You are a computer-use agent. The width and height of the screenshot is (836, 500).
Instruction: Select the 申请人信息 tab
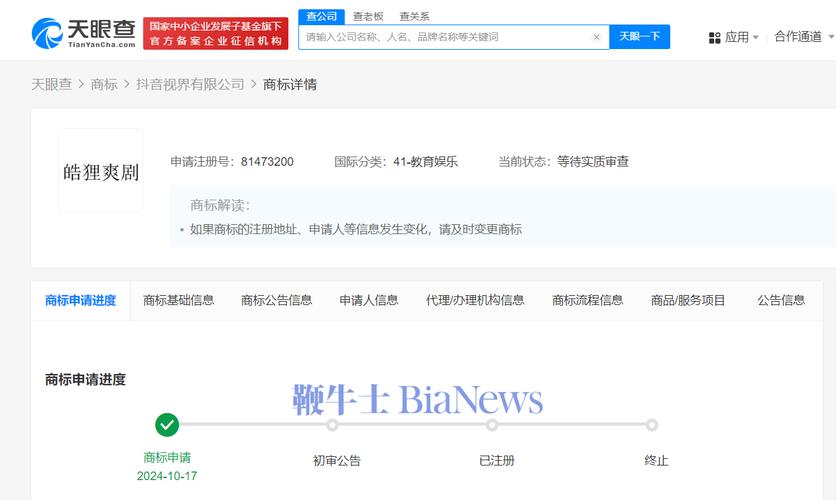pos(369,301)
